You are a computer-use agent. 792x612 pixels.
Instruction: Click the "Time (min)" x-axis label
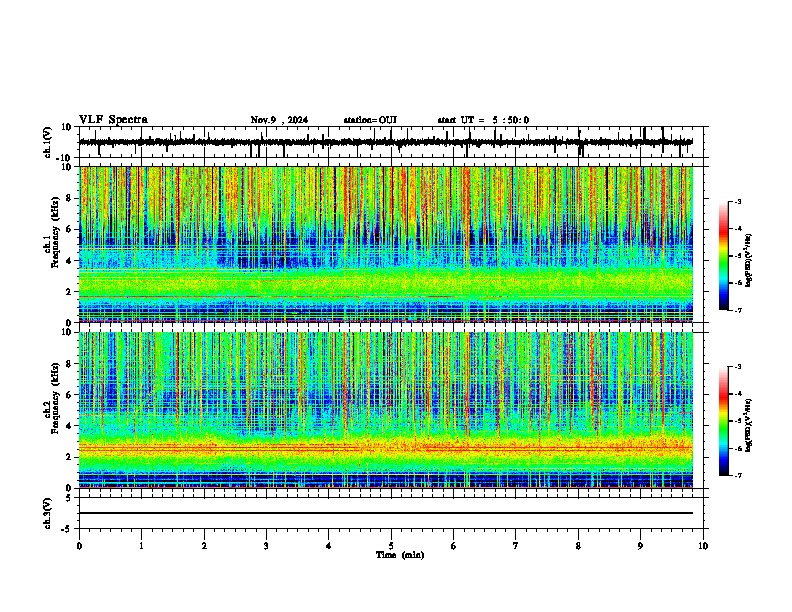point(400,555)
